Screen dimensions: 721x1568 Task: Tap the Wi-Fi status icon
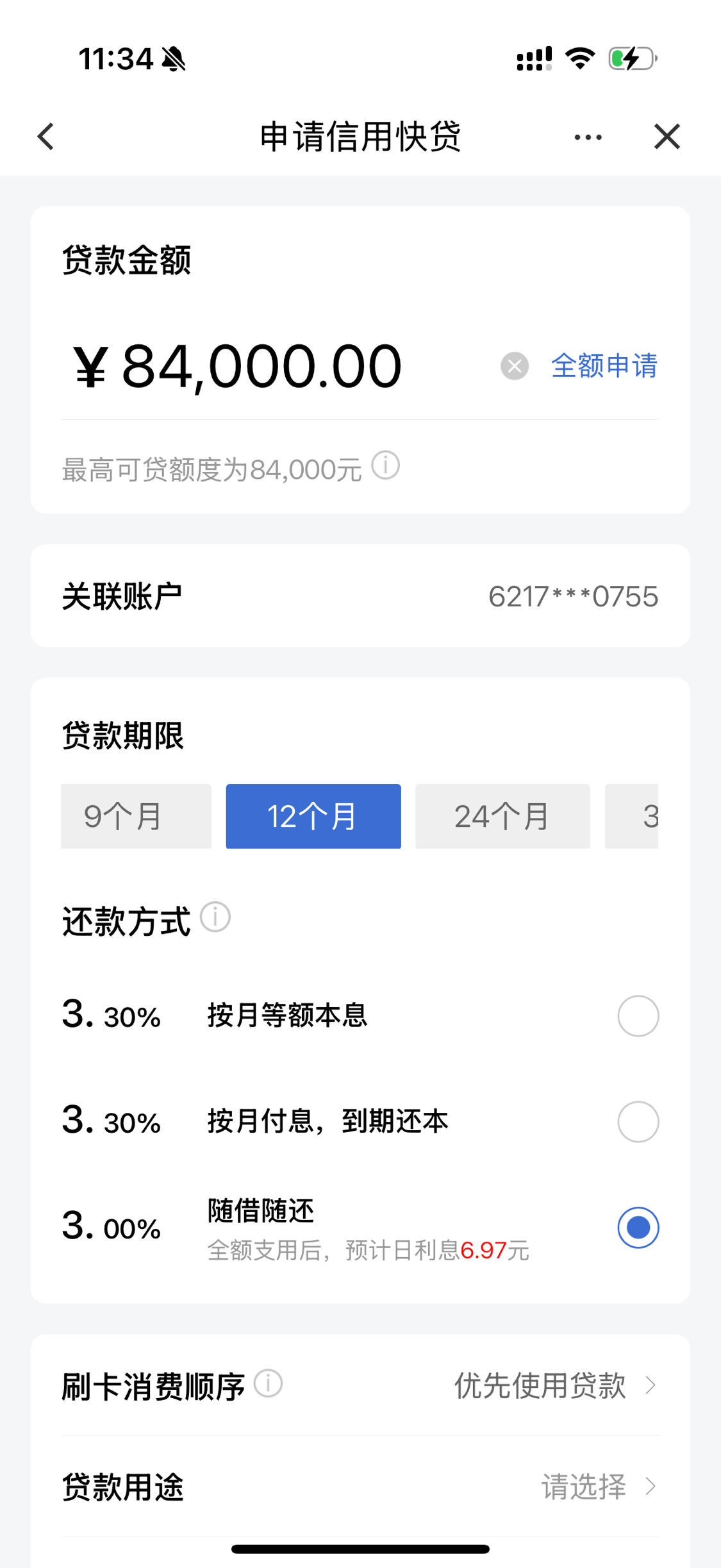point(580,58)
